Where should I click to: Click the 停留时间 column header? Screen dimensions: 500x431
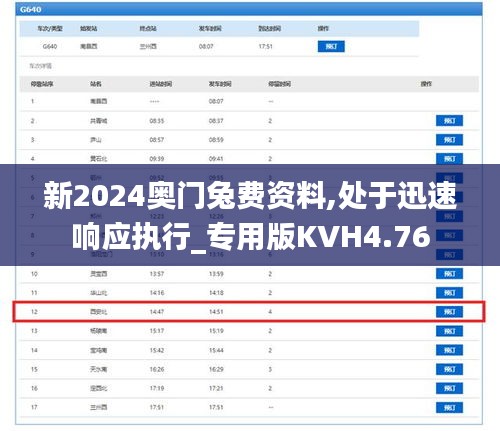click(280, 84)
